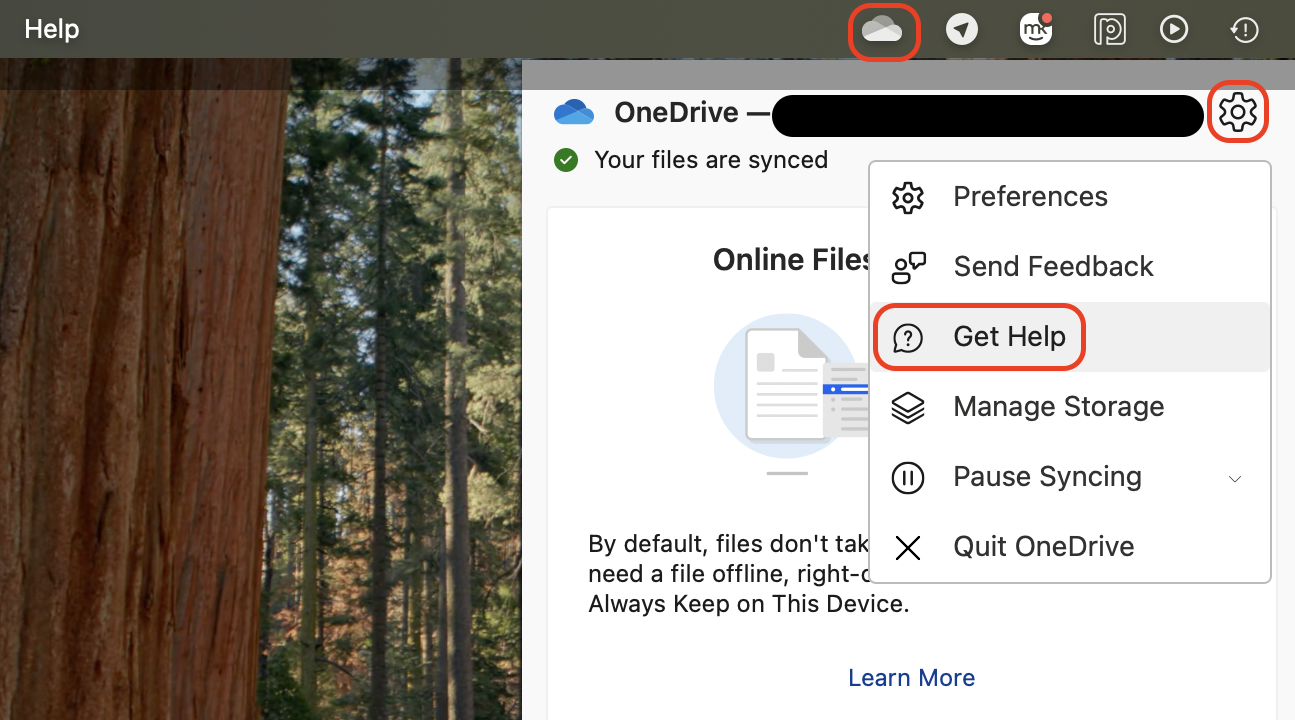Open the Help menu in the menu bar
1295x720 pixels.
[51, 29]
